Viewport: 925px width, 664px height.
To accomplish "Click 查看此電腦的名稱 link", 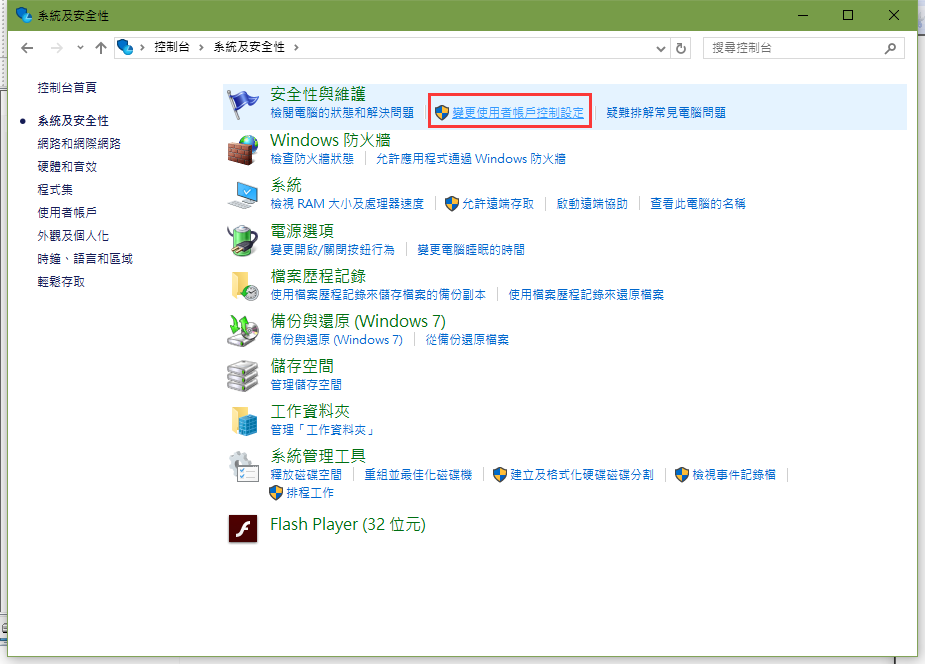I will coord(698,203).
